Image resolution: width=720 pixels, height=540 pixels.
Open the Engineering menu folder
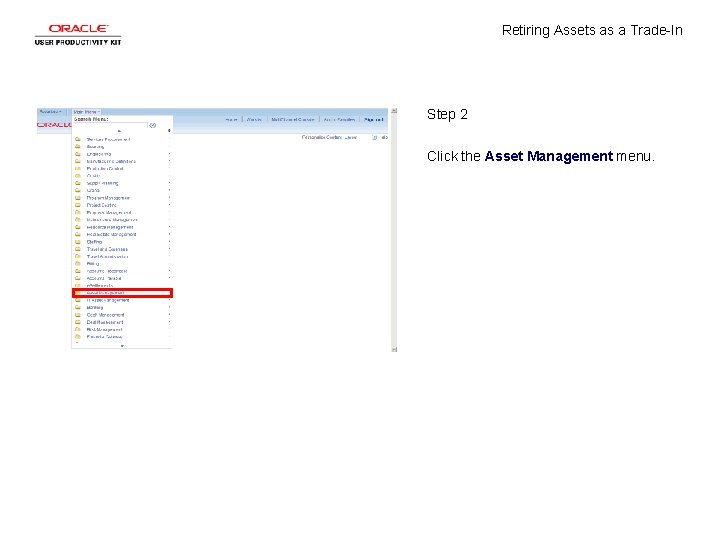[x=99, y=154]
